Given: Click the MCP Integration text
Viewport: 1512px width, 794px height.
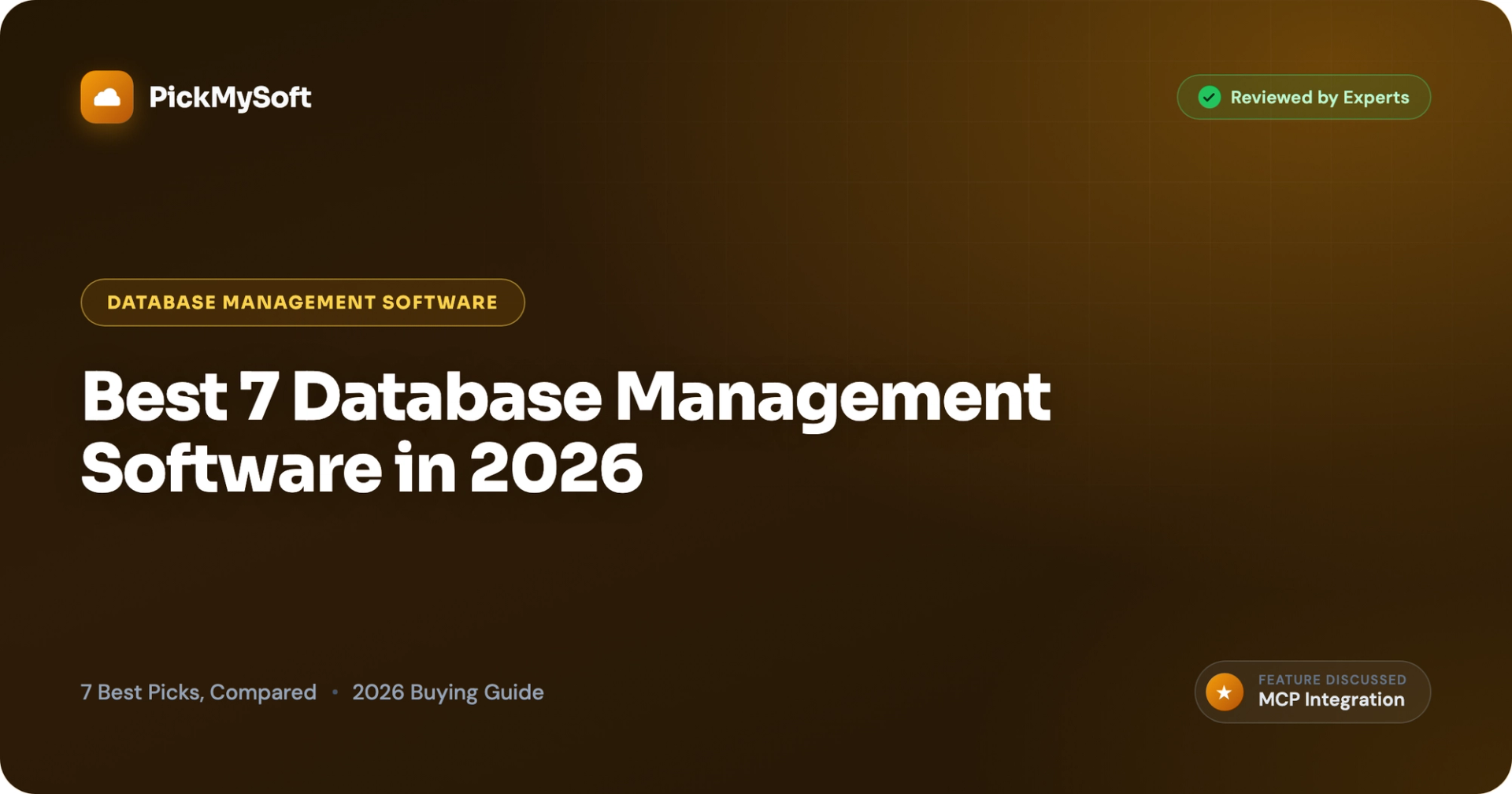Looking at the screenshot, I should coord(1332,699).
